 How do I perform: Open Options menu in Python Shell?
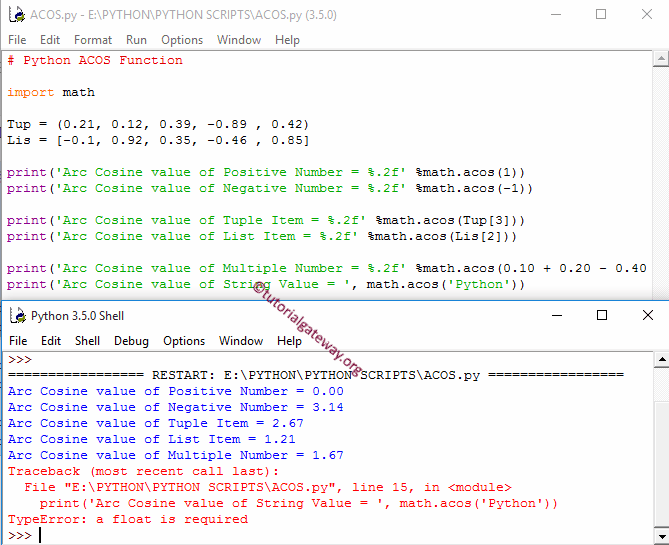tap(184, 341)
